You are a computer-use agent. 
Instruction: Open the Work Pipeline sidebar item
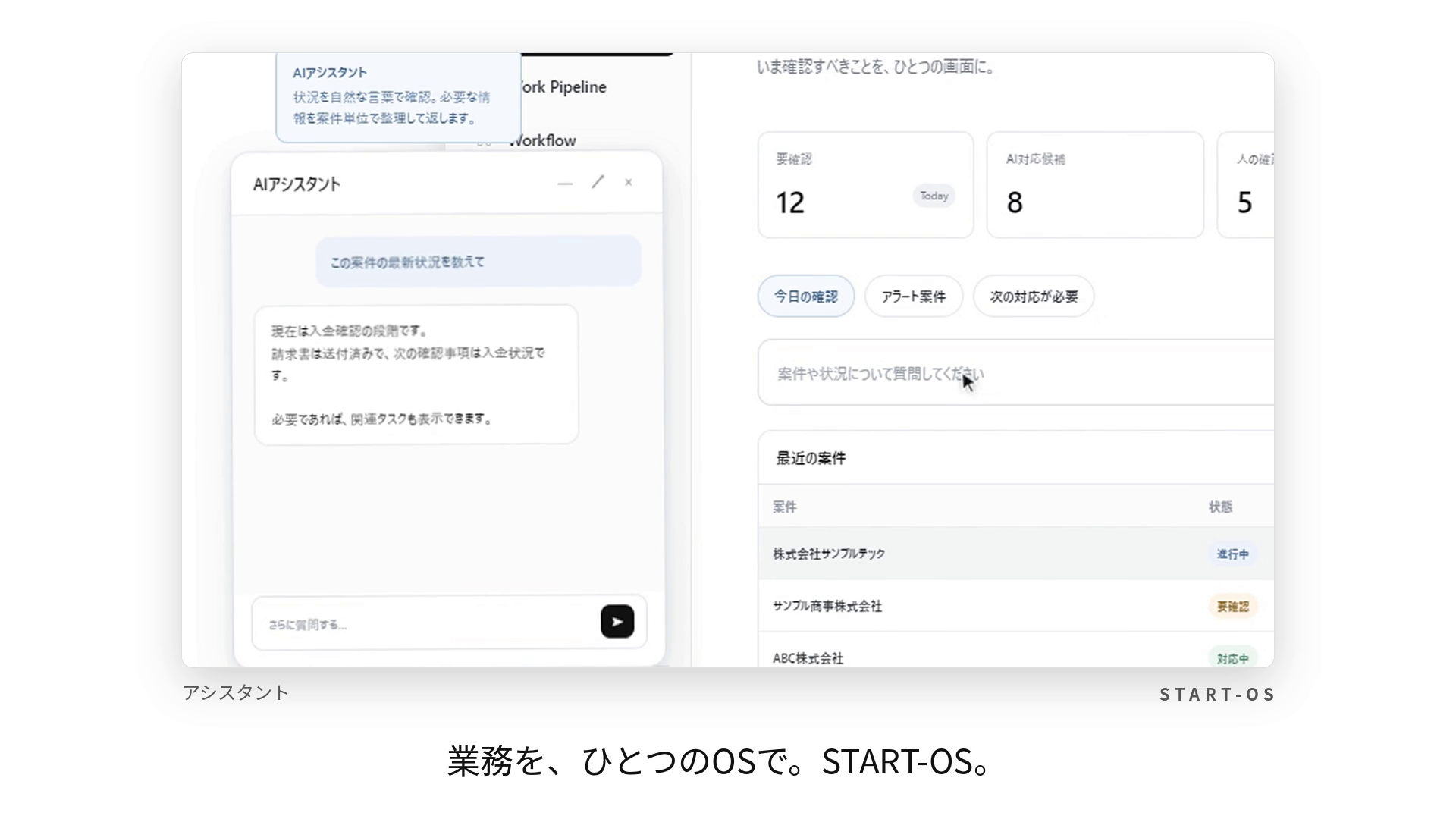coord(563,87)
